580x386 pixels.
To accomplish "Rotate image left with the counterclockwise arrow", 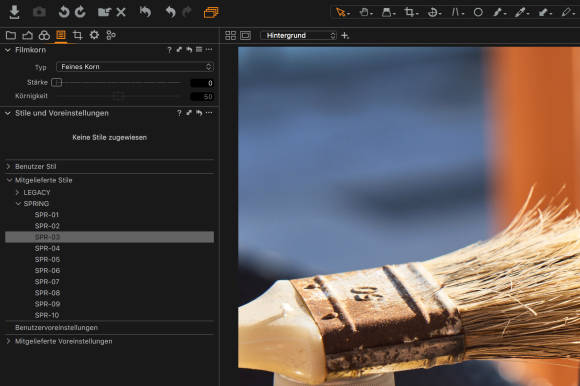I will [x=64, y=12].
